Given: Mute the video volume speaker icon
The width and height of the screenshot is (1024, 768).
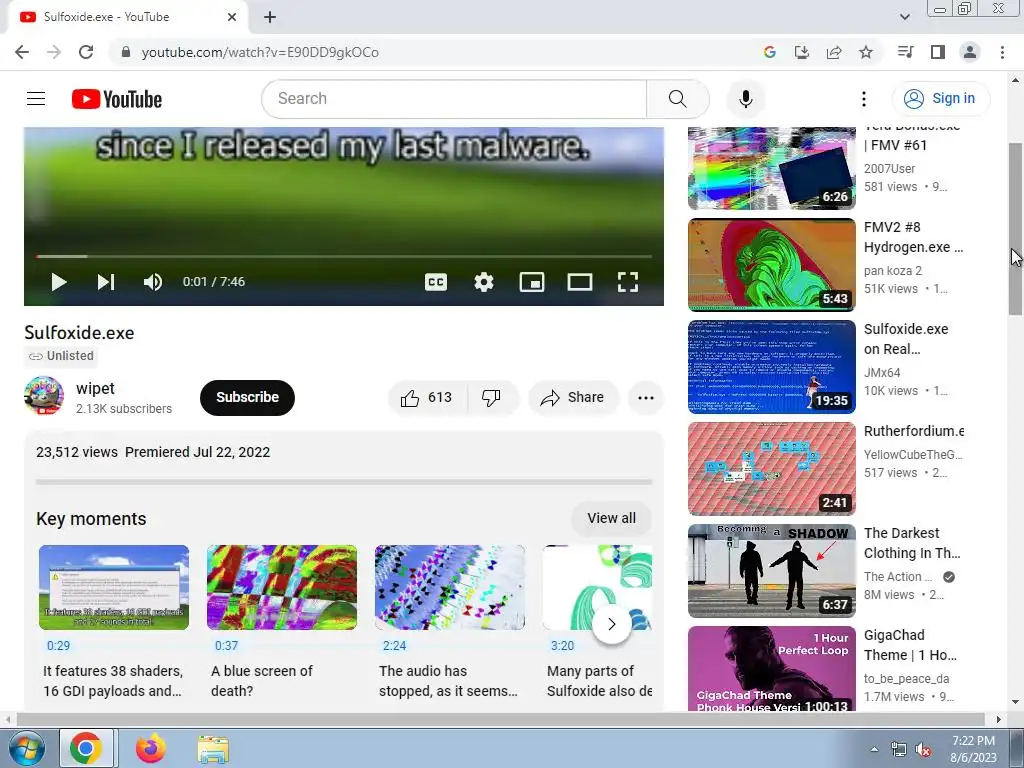Looking at the screenshot, I should (153, 282).
